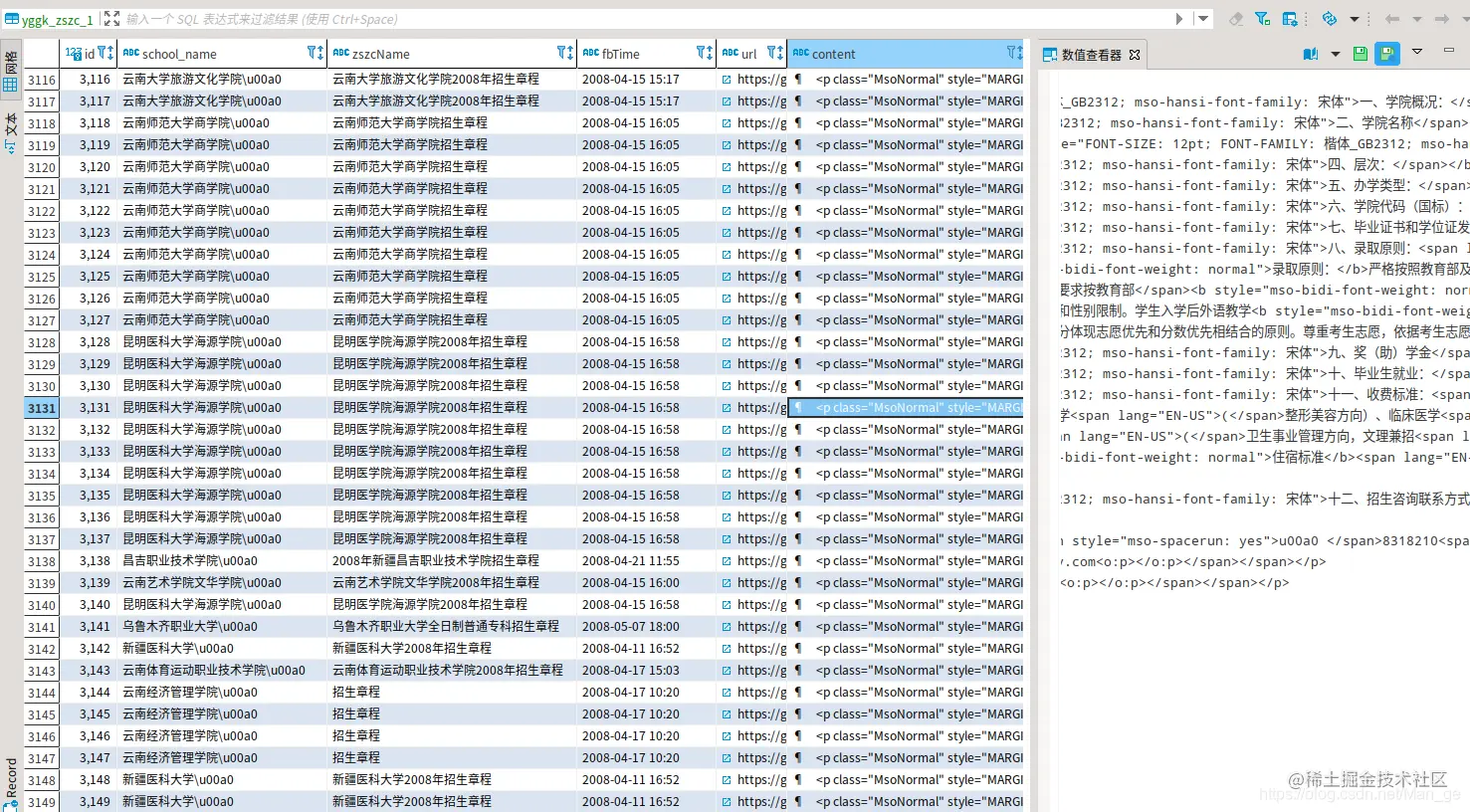Select the id cell 3,143

click(89, 671)
